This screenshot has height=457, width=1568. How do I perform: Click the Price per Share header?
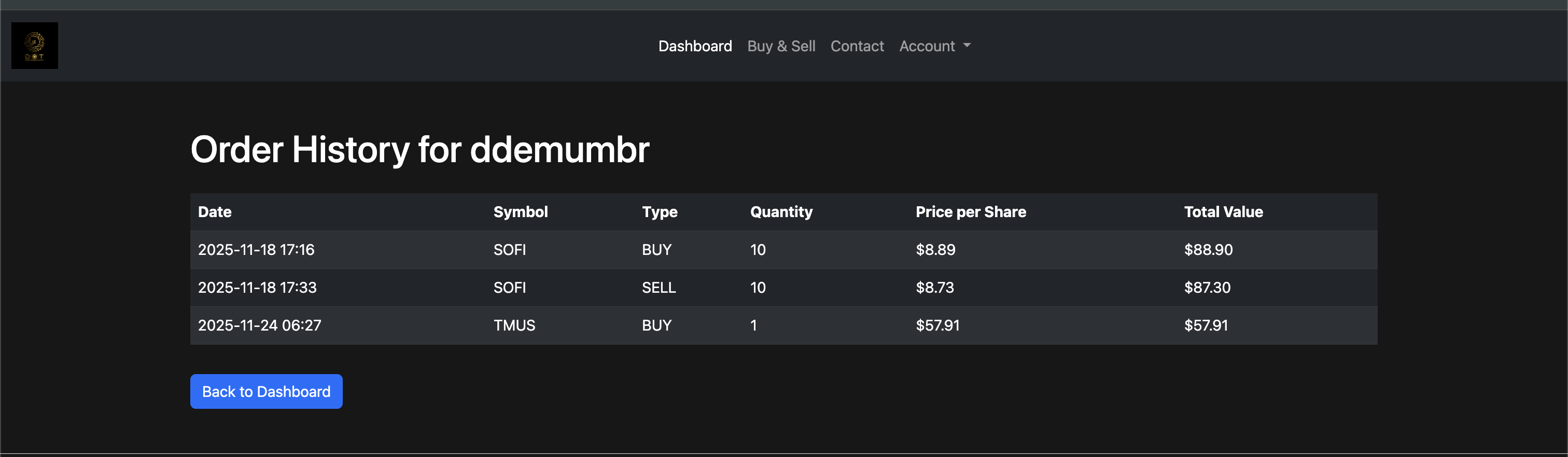pyautogui.click(x=970, y=212)
